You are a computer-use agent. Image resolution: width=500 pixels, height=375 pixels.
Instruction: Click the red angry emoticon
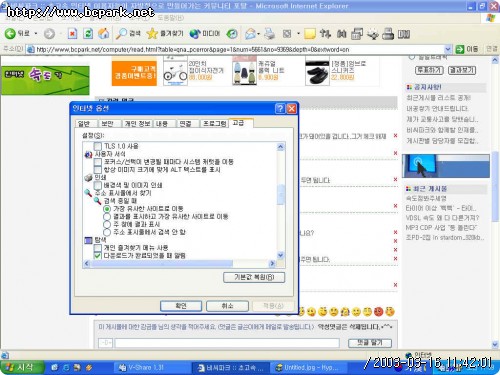tap(379, 312)
